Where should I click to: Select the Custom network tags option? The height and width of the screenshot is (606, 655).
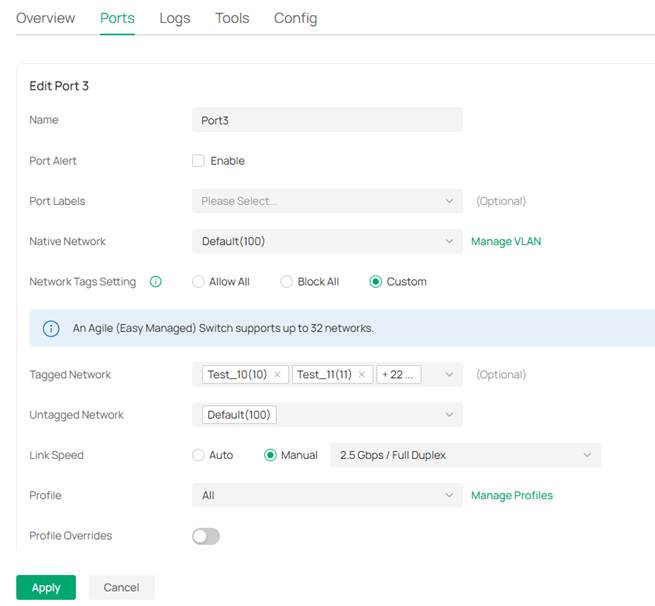click(x=376, y=282)
